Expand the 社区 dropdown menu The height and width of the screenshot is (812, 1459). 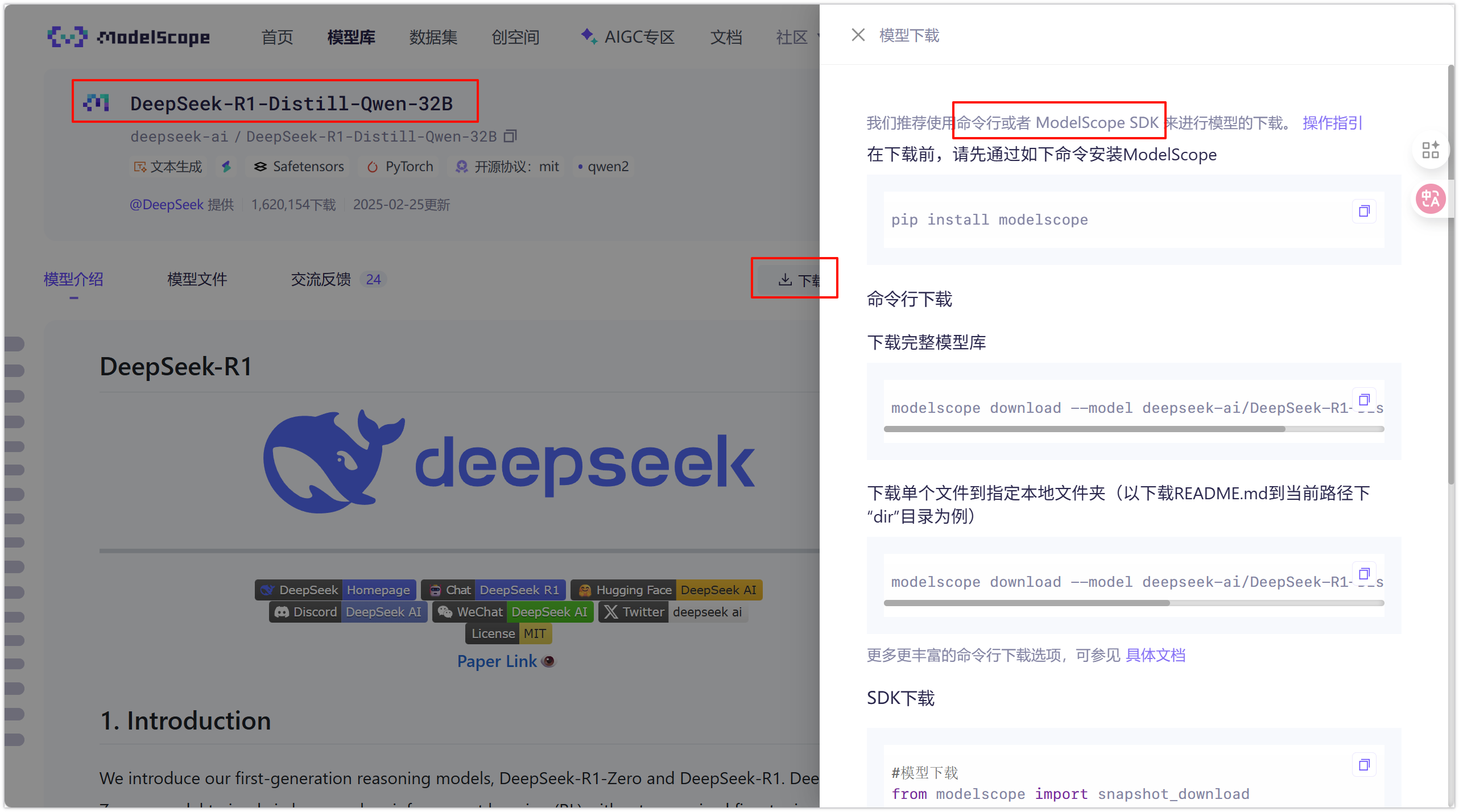pos(797,38)
